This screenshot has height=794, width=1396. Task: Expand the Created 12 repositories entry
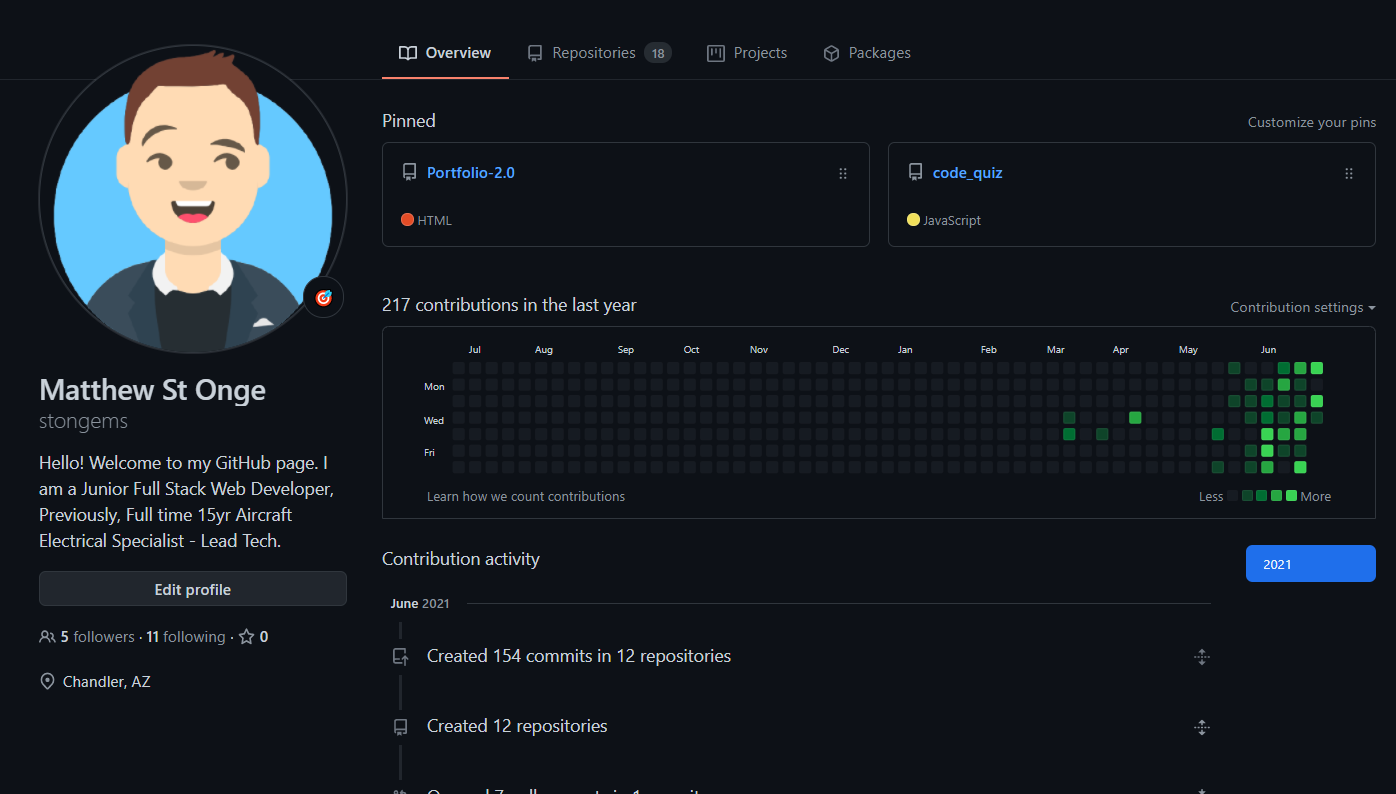point(1202,727)
